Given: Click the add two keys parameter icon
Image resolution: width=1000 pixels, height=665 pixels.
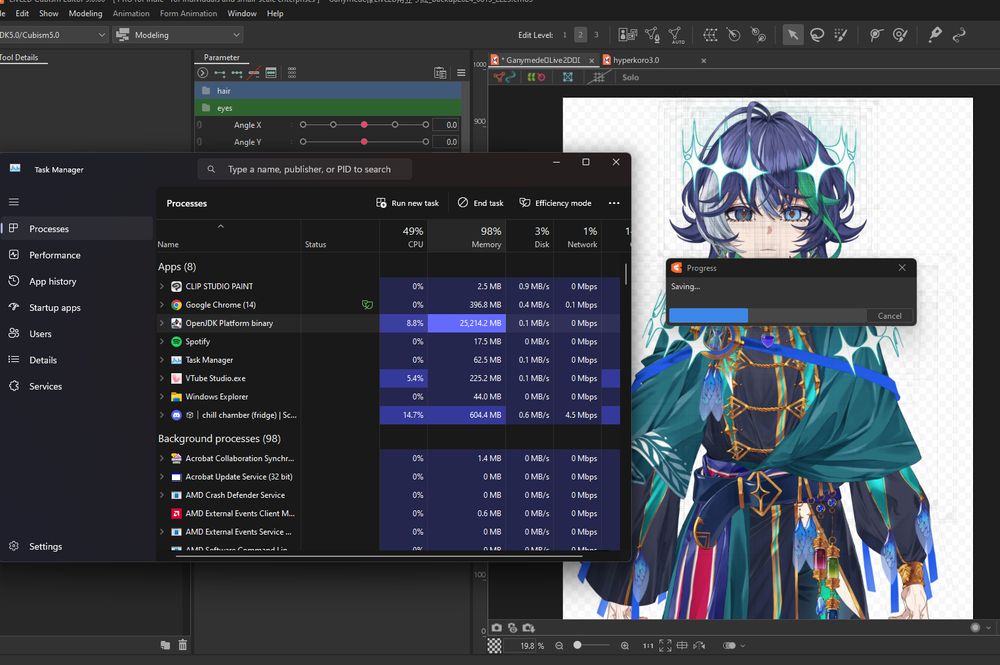Looking at the screenshot, I should [220, 73].
